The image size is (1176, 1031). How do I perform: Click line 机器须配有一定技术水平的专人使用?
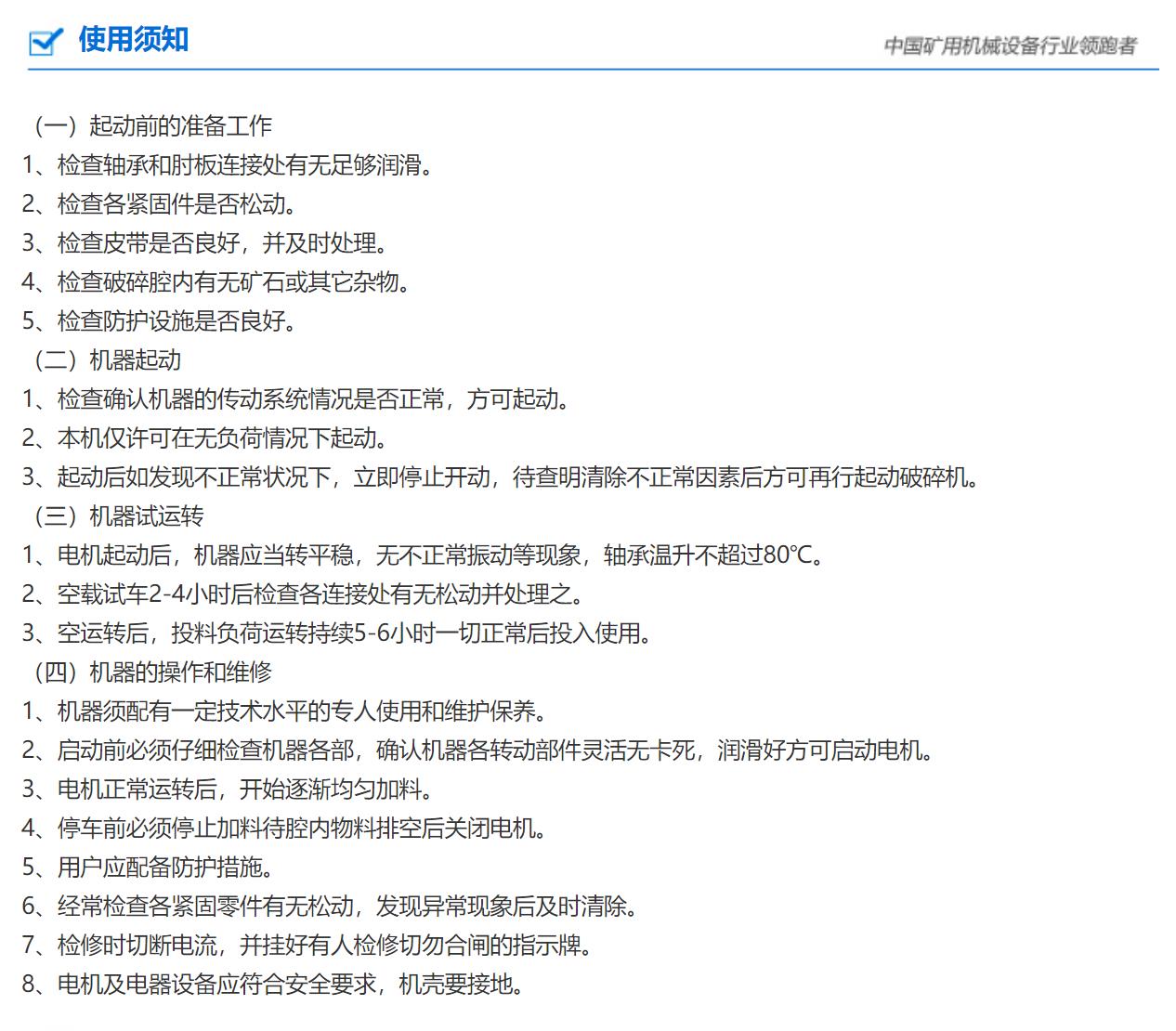coord(284,711)
